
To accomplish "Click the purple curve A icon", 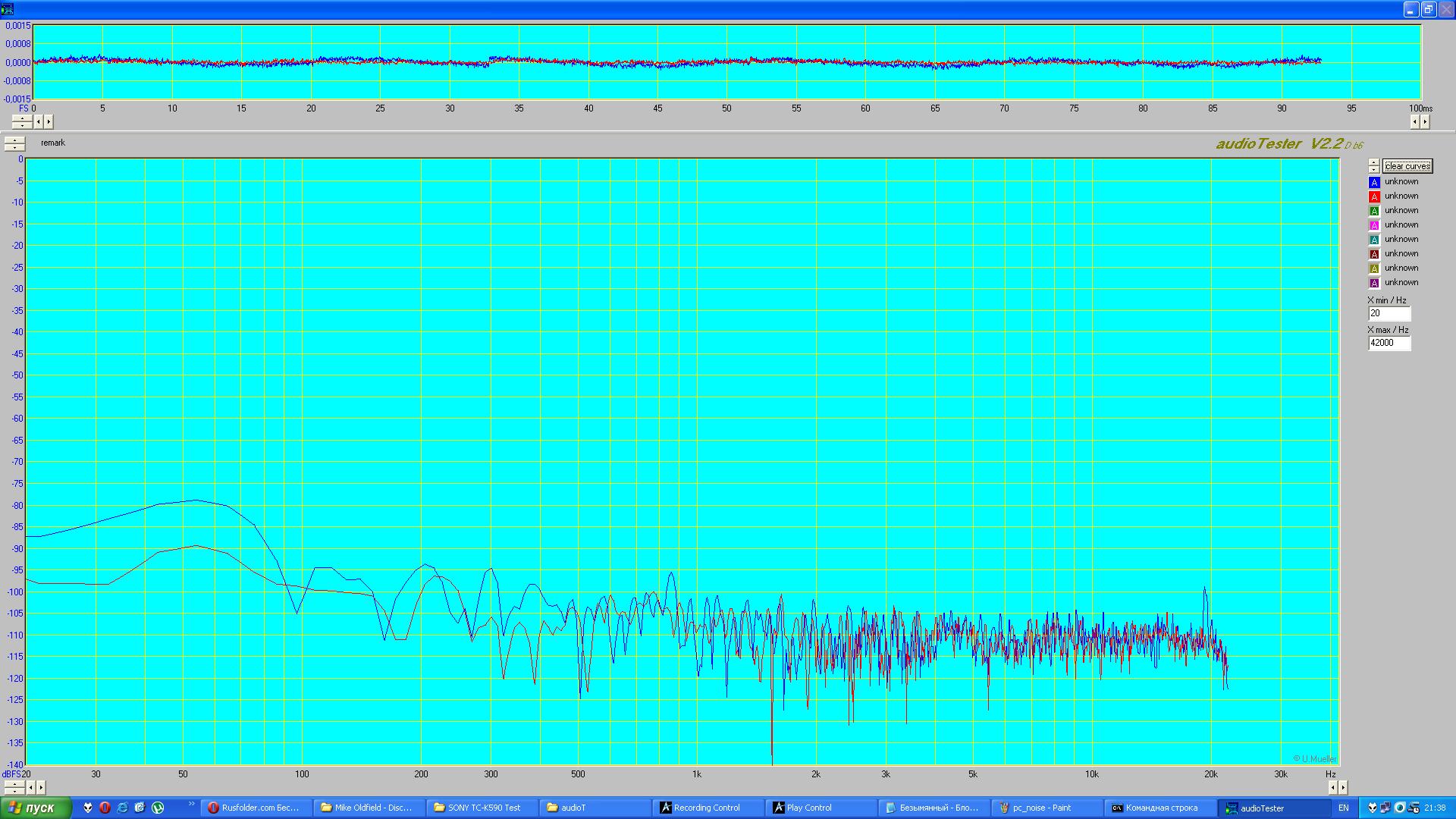I will point(1373,283).
